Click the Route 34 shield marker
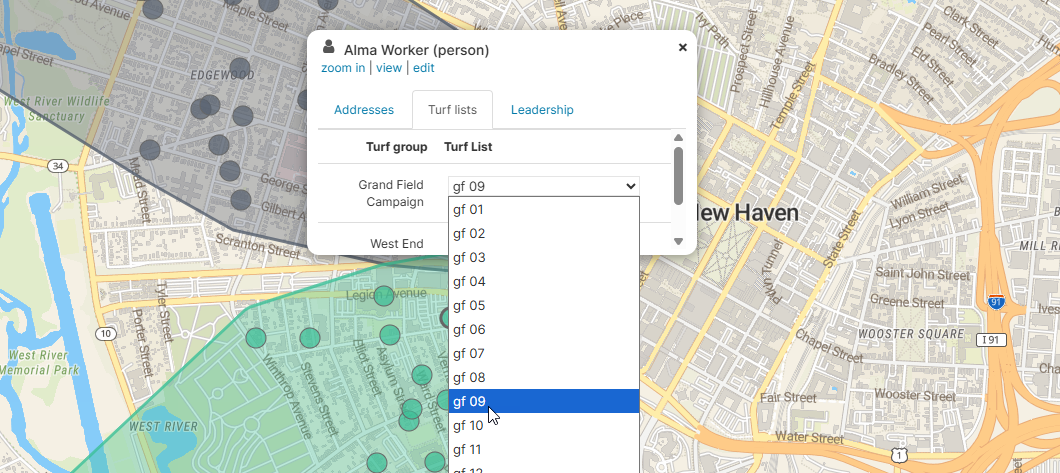 click(58, 166)
